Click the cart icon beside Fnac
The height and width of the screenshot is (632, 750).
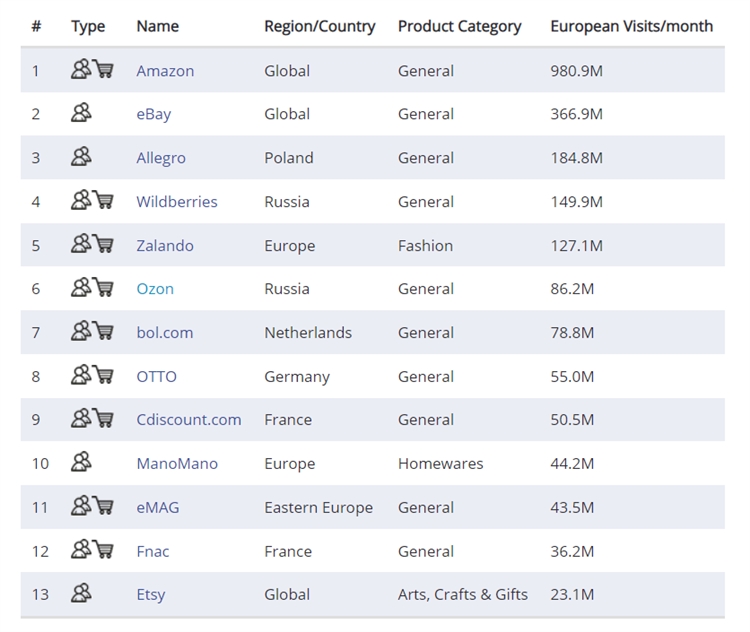coord(103,550)
